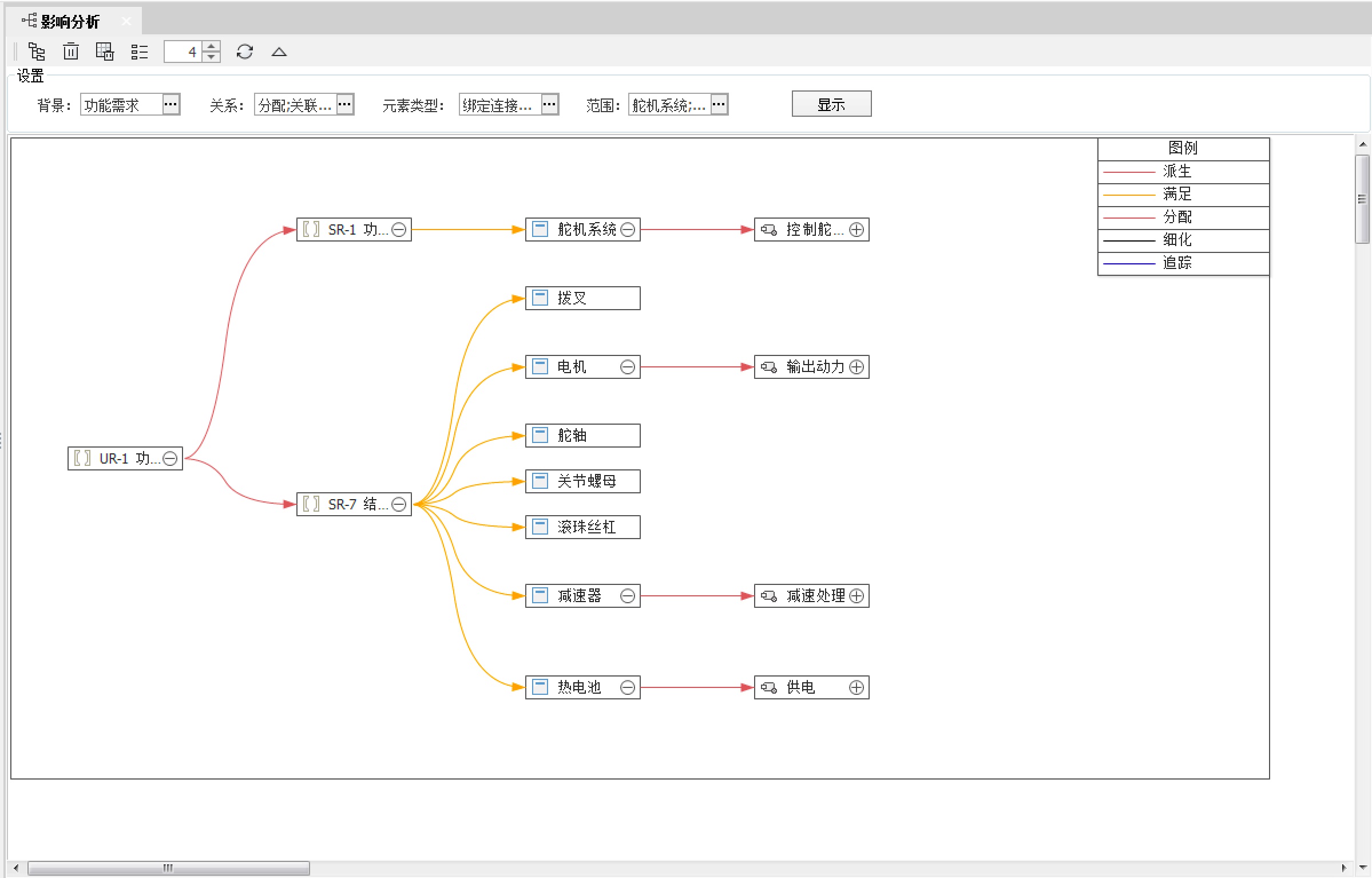Screen dimensions: 1372x878
Task: Click the function icon on 供电 node
Action: tap(768, 687)
